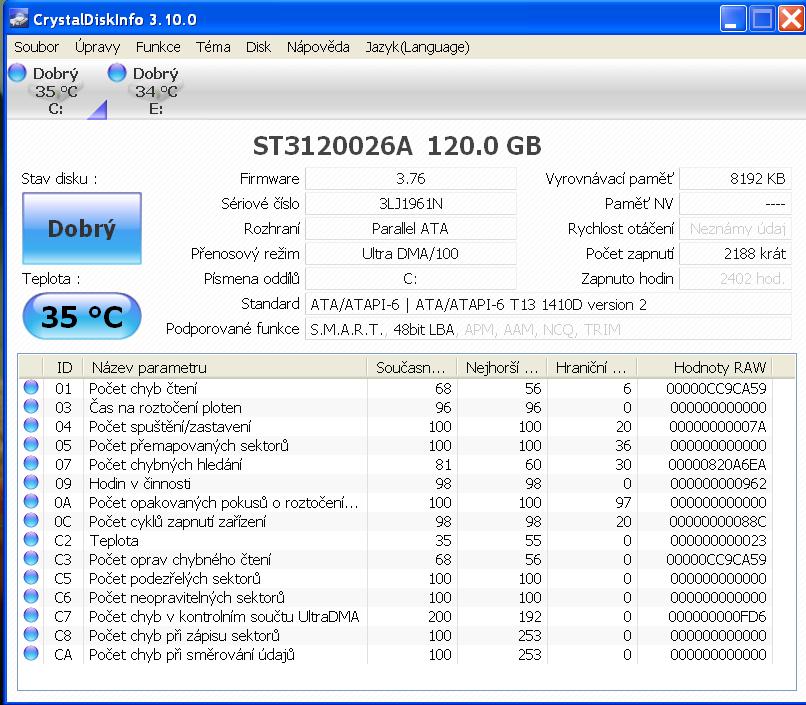Click the ID column header
The width and height of the screenshot is (806, 705).
point(64,367)
